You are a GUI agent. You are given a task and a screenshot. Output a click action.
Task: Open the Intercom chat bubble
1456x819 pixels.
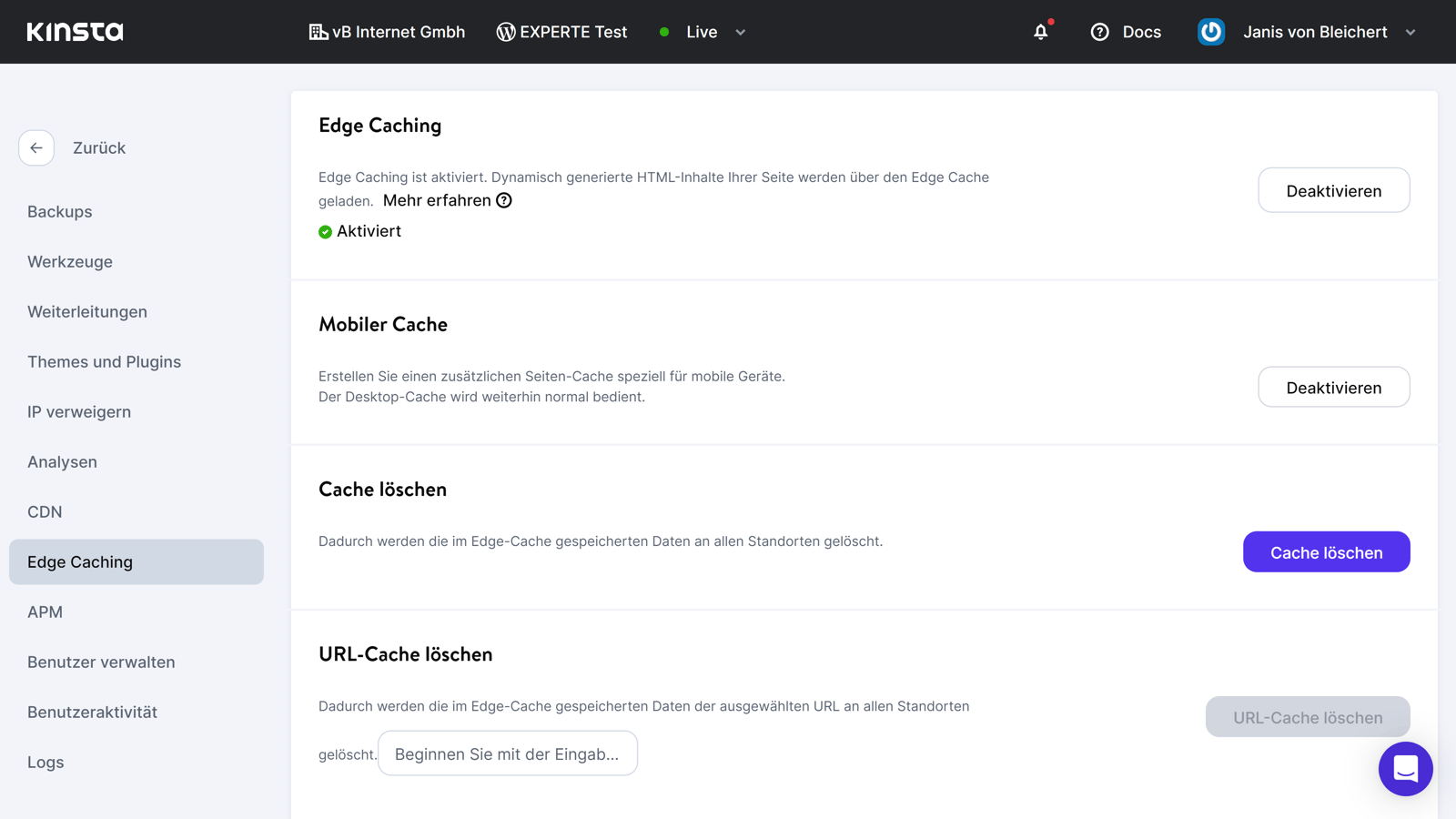(x=1405, y=769)
